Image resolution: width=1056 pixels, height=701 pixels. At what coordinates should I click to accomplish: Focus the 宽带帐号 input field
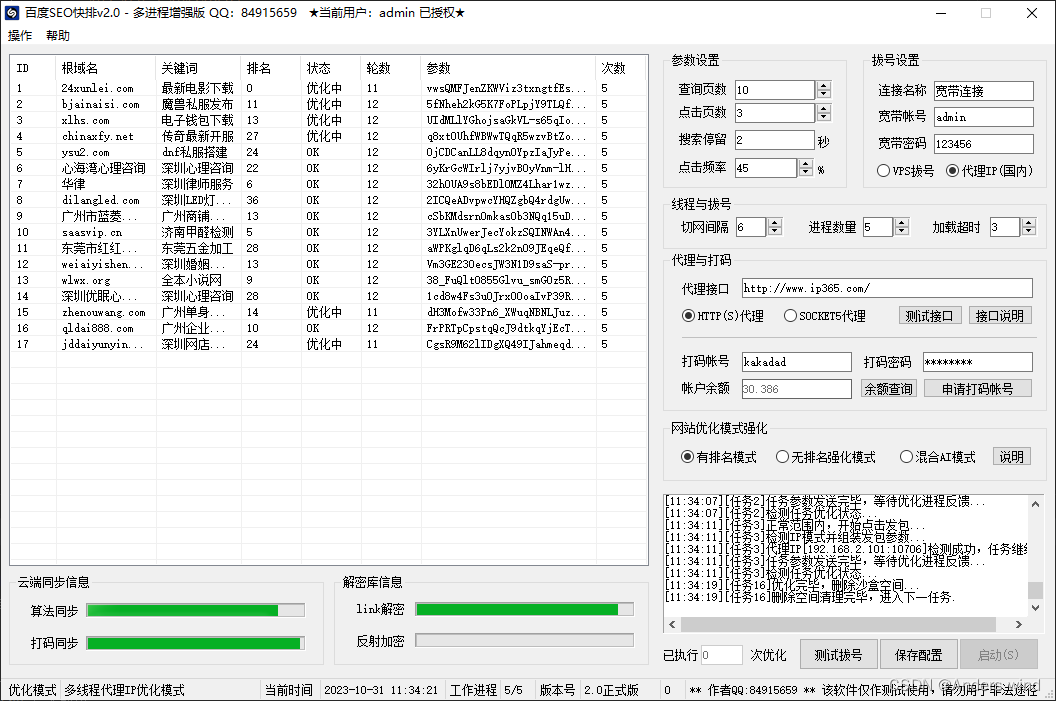click(x=983, y=117)
